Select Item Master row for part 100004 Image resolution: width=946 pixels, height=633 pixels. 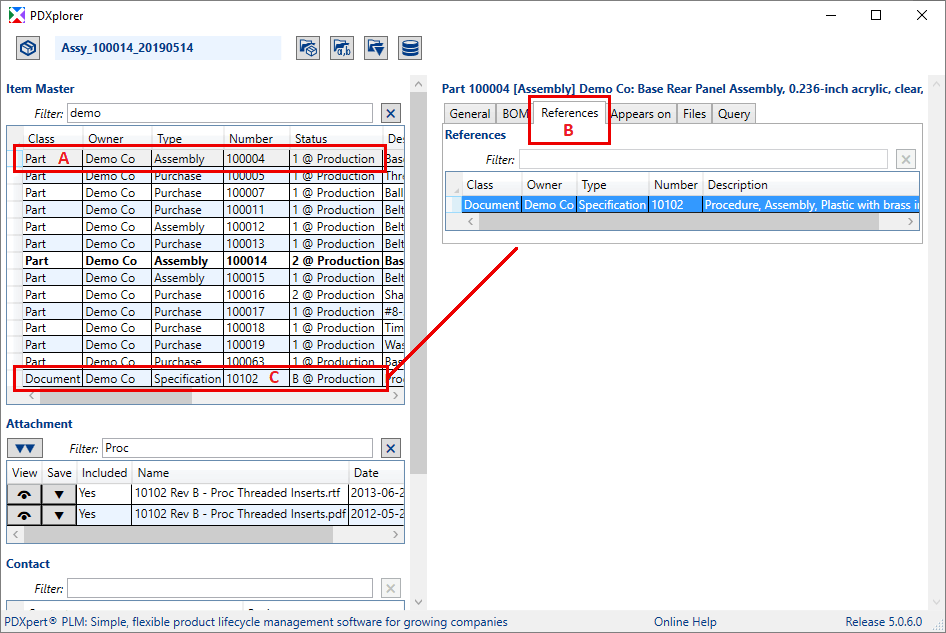coord(208,159)
